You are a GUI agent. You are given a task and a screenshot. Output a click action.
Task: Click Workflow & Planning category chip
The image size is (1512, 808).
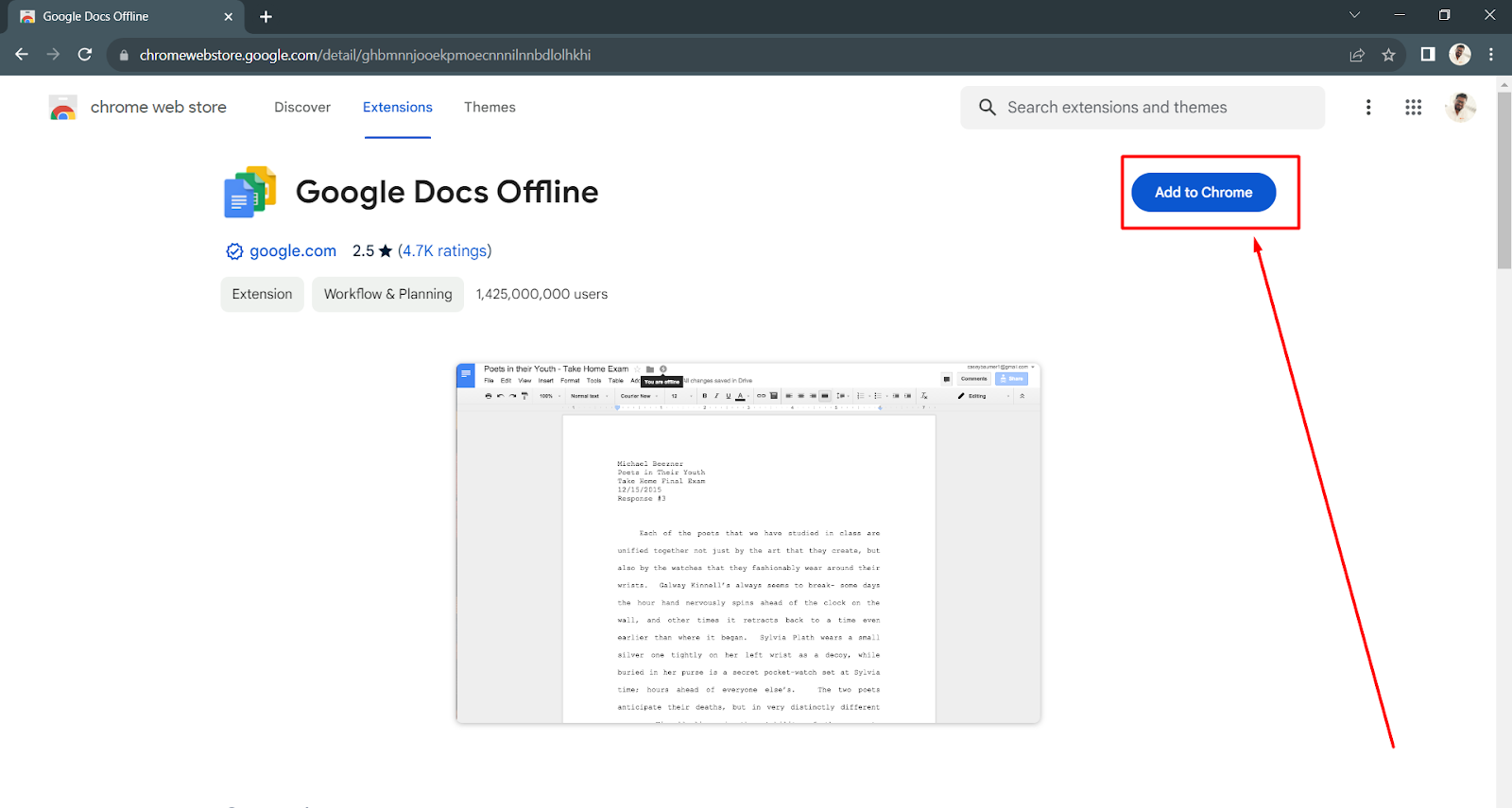pyautogui.click(x=388, y=295)
